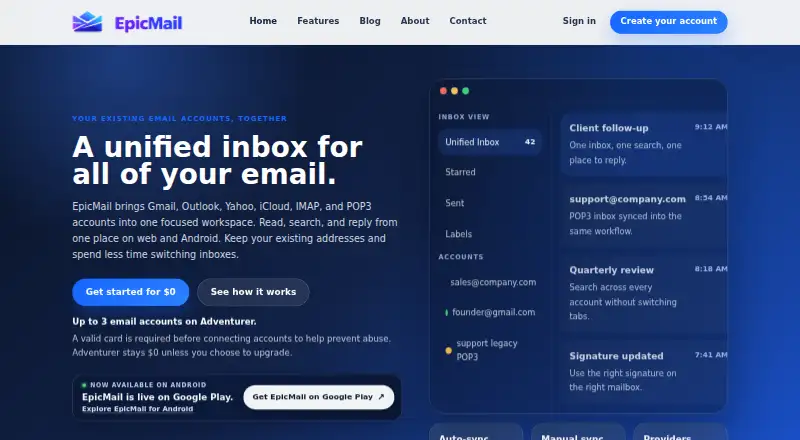
Task: Click See how it works button
Action: pyautogui.click(x=253, y=292)
